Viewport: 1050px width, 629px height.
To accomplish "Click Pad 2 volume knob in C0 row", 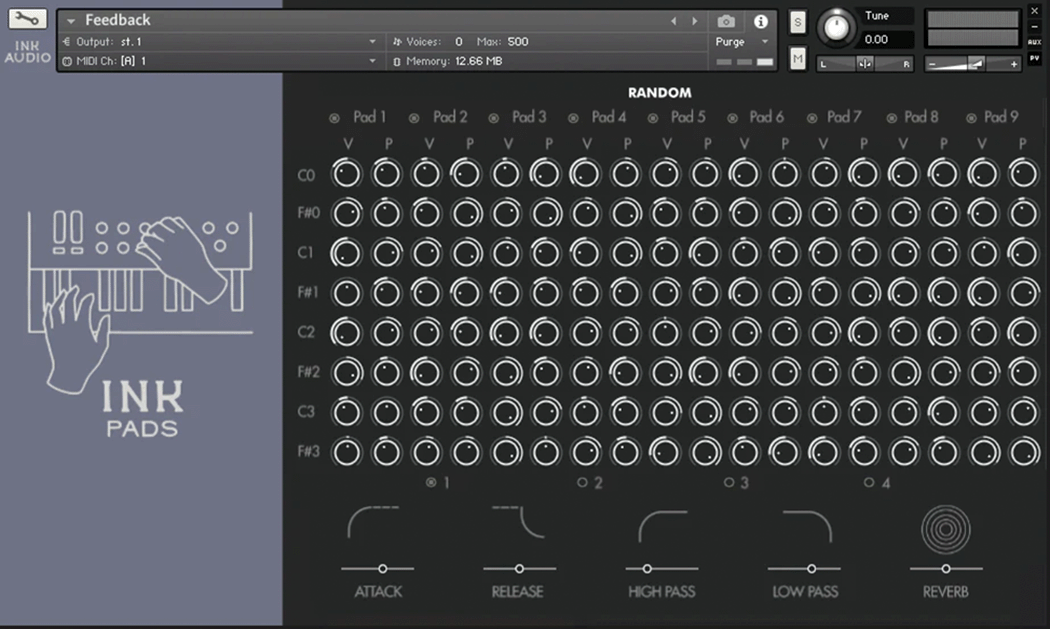I will tap(426, 174).
